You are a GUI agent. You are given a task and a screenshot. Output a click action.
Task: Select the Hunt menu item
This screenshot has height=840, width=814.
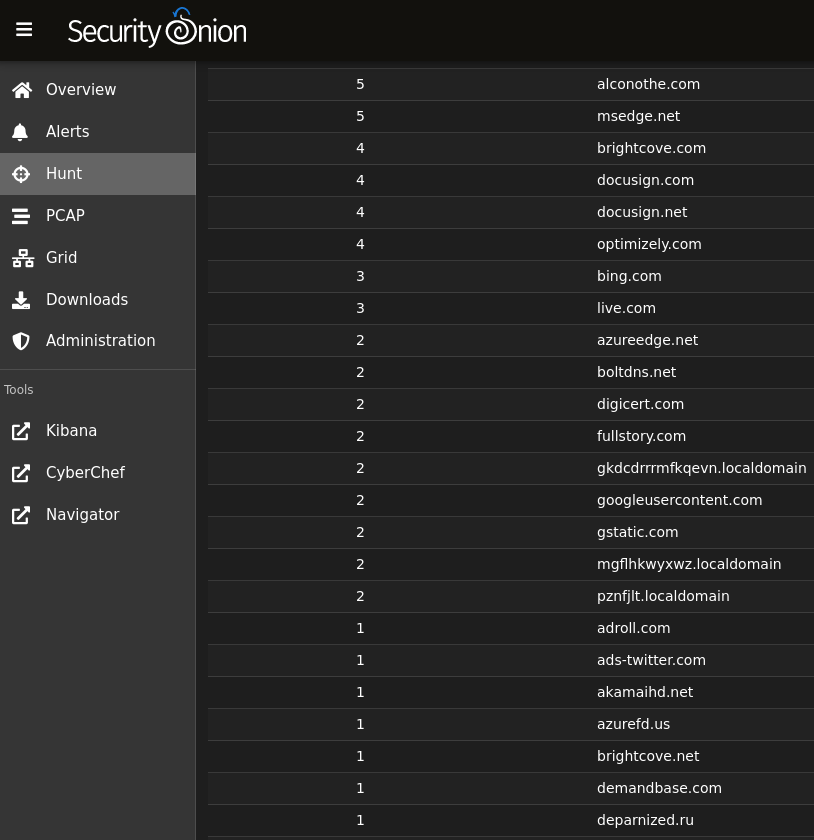pos(98,174)
